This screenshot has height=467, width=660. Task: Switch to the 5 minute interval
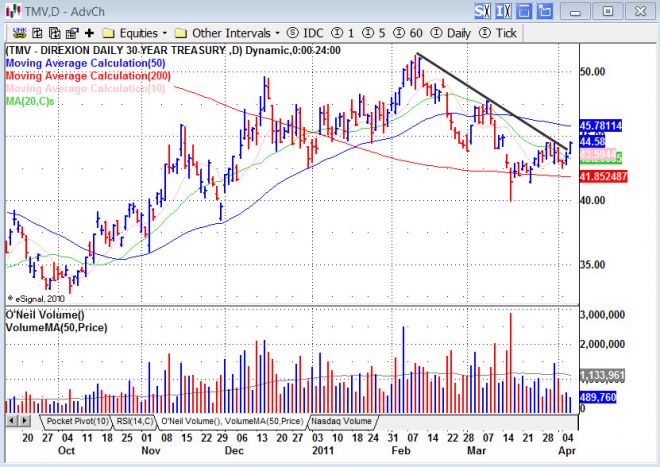(x=374, y=33)
